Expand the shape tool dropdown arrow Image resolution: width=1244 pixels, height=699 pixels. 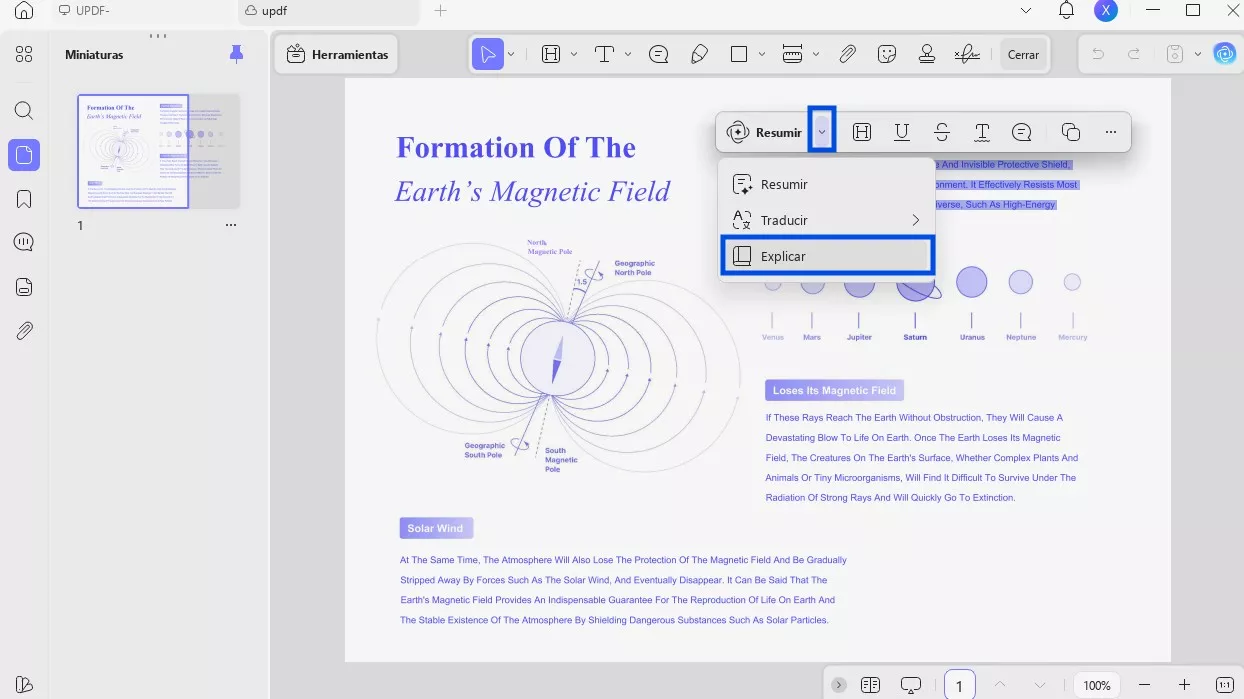pos(762,55)
